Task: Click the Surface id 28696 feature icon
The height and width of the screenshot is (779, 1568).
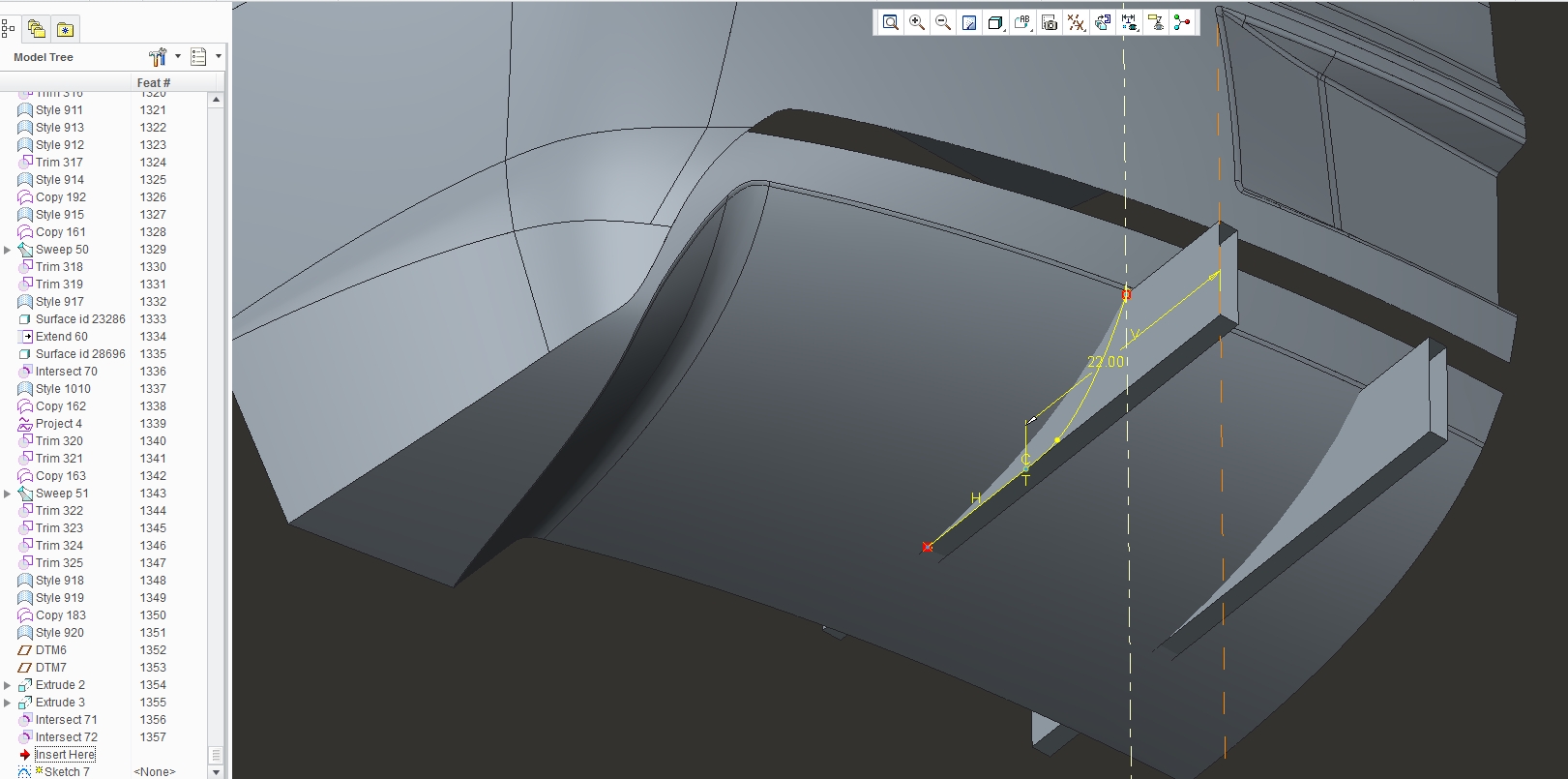Action: click(x=25, y=354)
